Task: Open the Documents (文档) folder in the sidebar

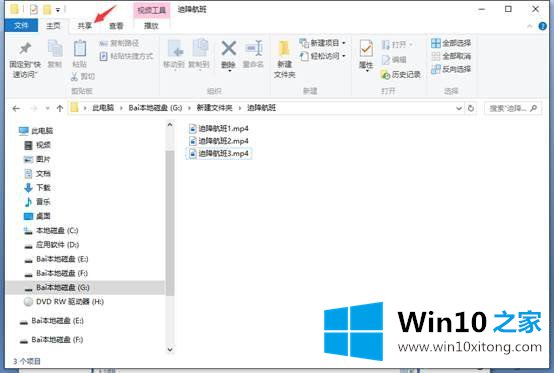Action: [x=37, y=173]
